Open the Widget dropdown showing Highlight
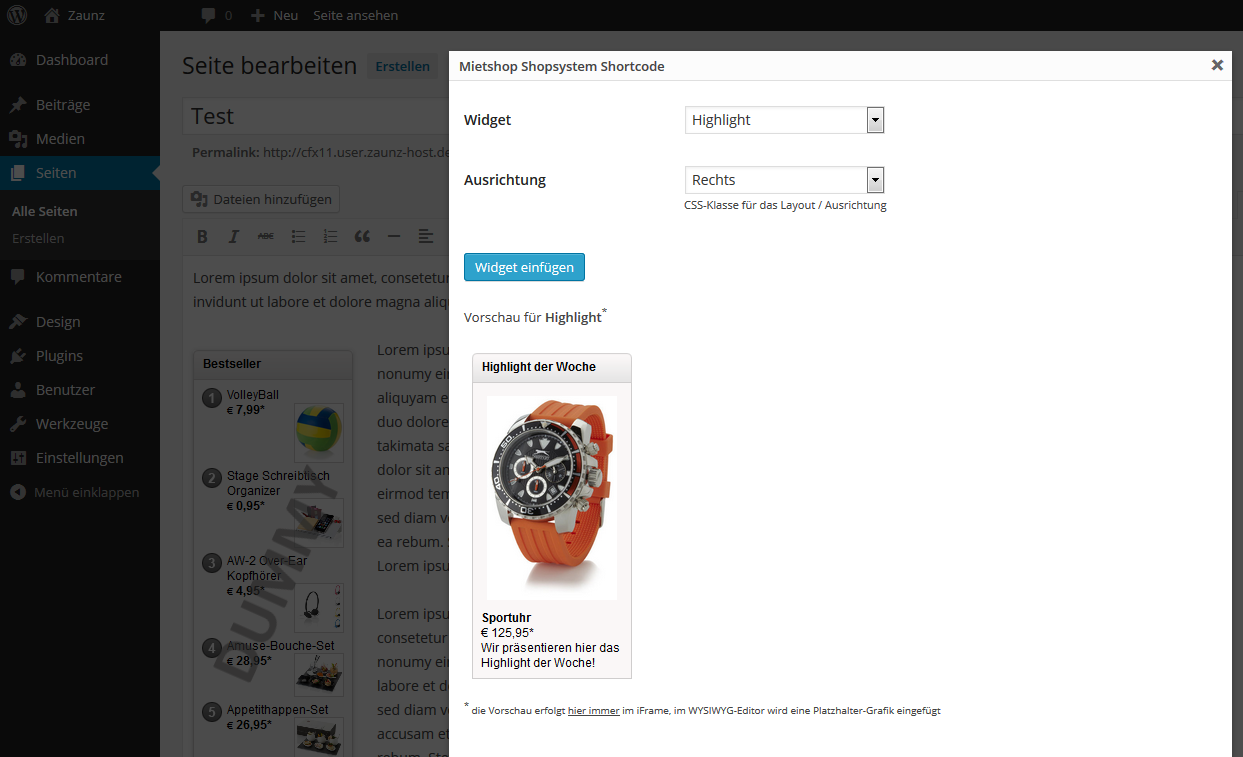The height and width of the screenshot is (757, 1243). pyautogui.click(x=785, y=120)
